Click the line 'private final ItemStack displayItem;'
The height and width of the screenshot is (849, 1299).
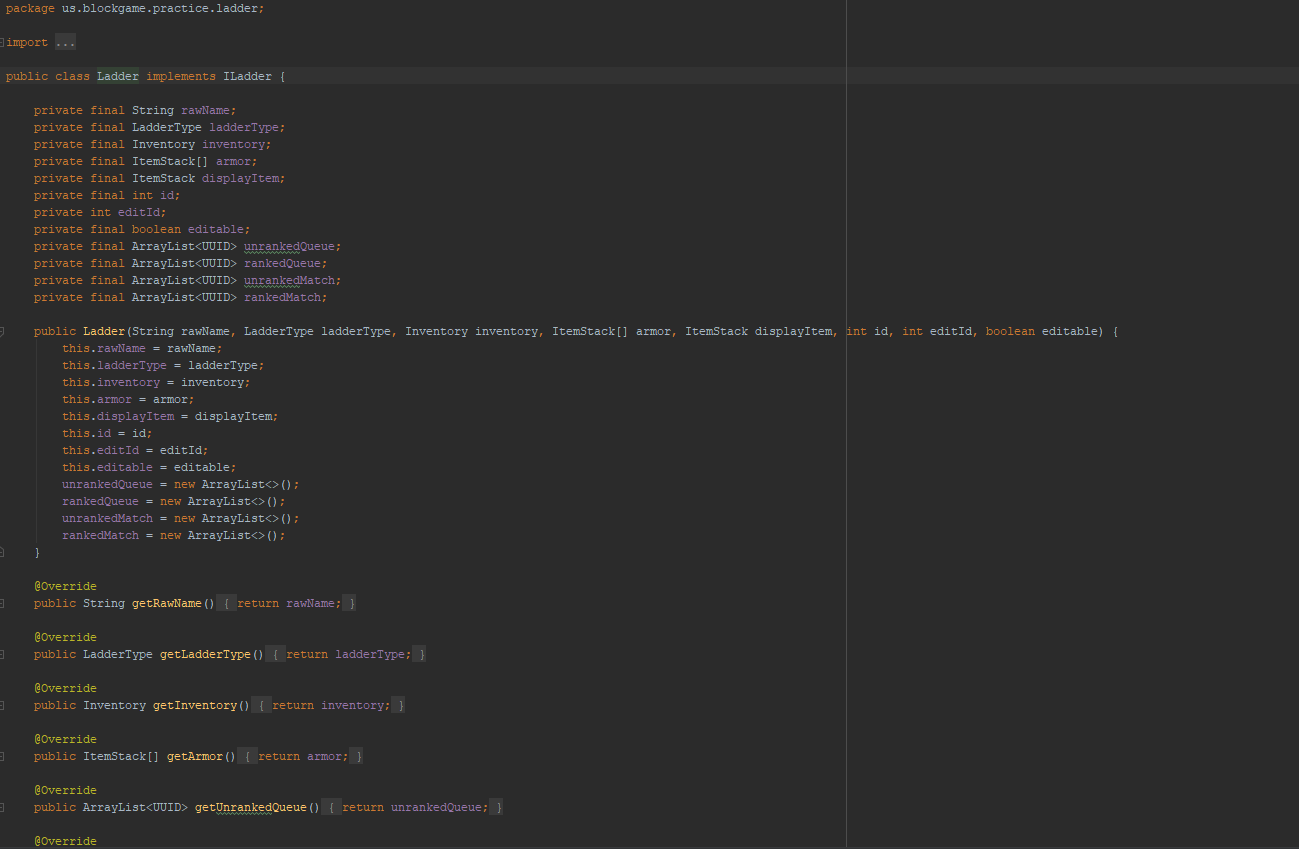click(x=160, y=178)
